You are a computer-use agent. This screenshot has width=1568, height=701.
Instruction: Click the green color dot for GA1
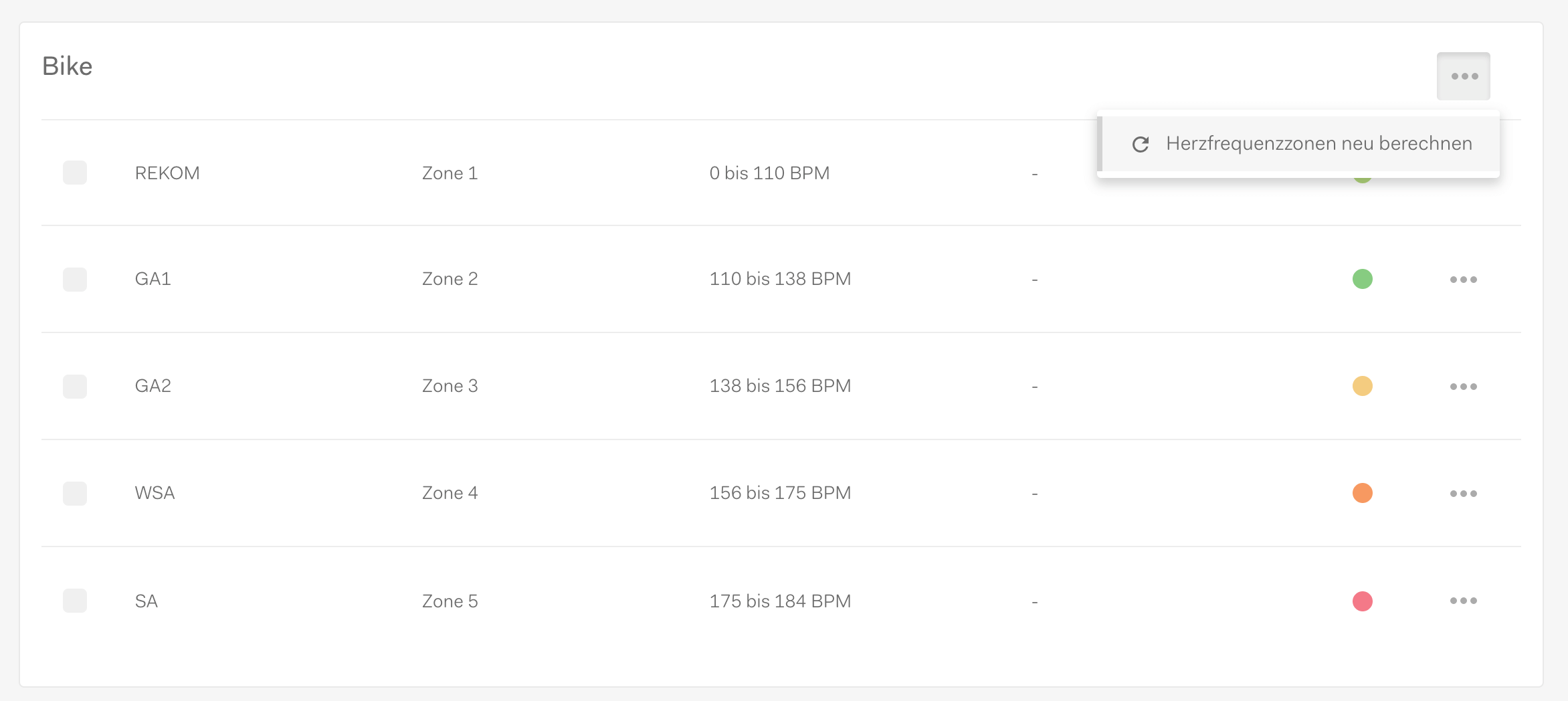tap(1363, 279)
